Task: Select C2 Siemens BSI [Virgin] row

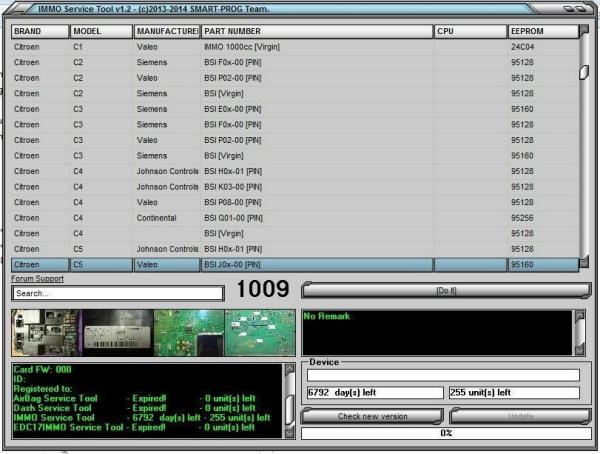Action: pos(295,93)
